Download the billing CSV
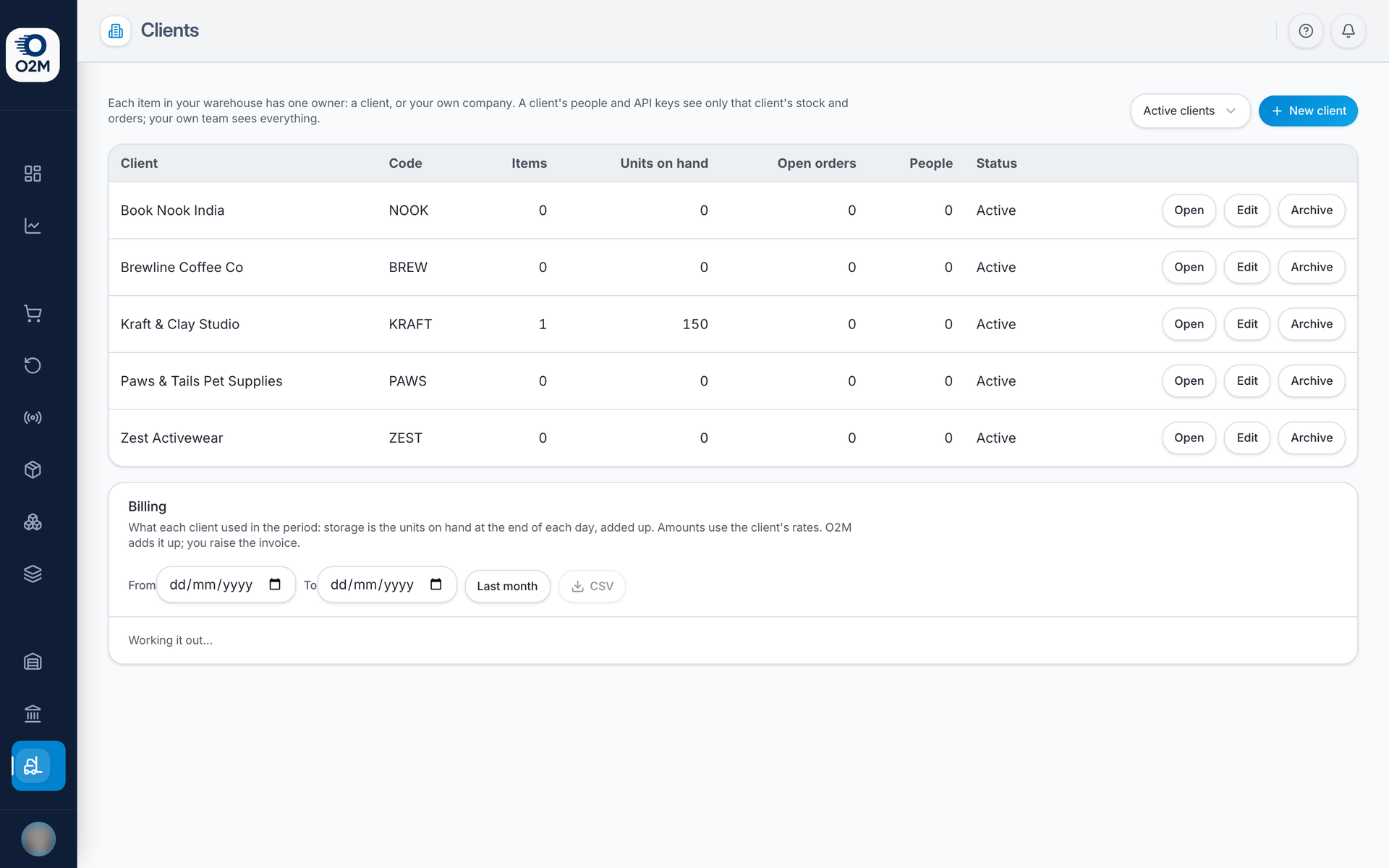 [x=592, y=586]
